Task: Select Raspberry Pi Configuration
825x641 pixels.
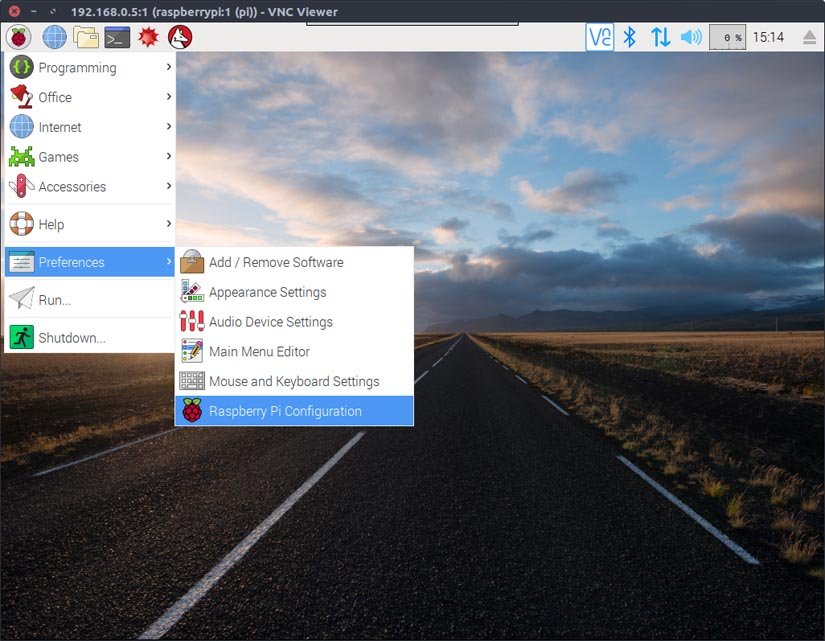Action: pyautogui.click(x=285, y=411)
